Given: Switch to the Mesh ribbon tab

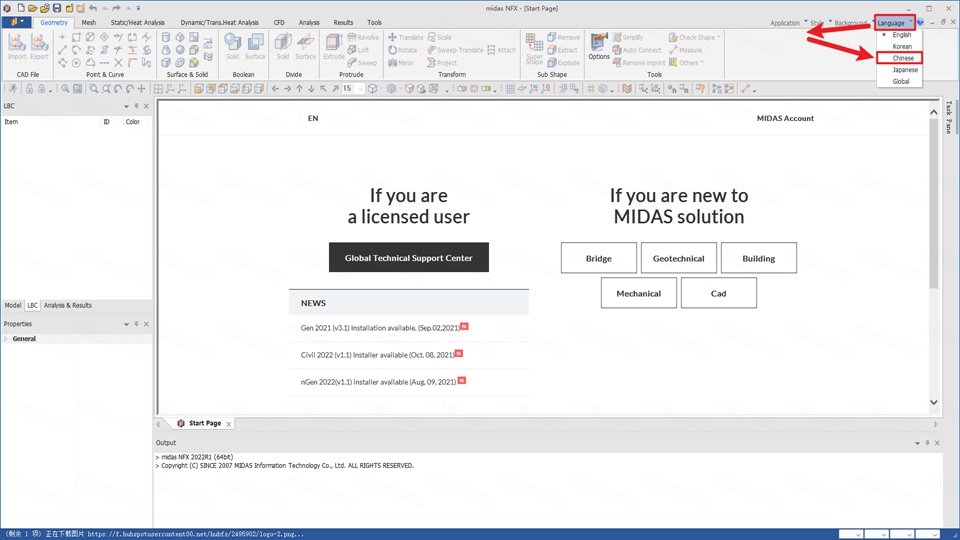Looking at the screenshot, I should point(89,23).
